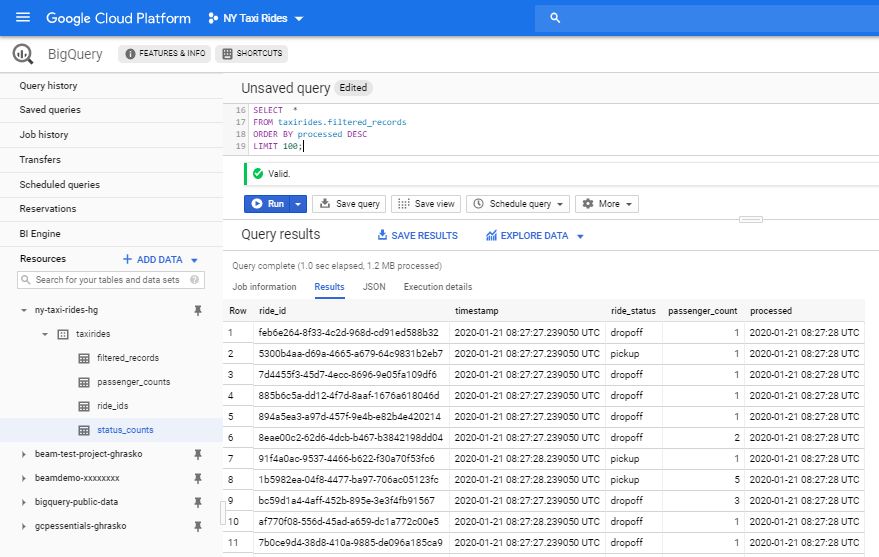Image resolution: width=879 pixels, height=557 pixels.
Task: Expand the bigquery-public-data project
Action: (x=24, y=503)
